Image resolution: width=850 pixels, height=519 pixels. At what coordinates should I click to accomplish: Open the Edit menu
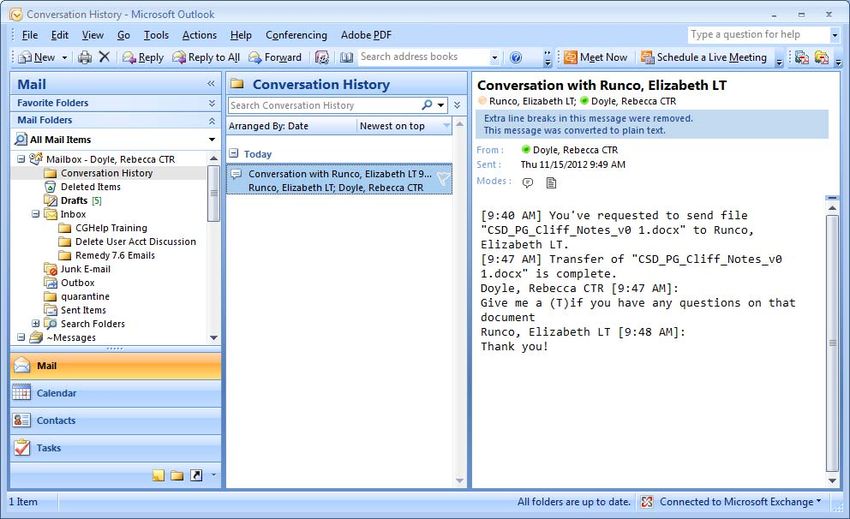[60, 35]
